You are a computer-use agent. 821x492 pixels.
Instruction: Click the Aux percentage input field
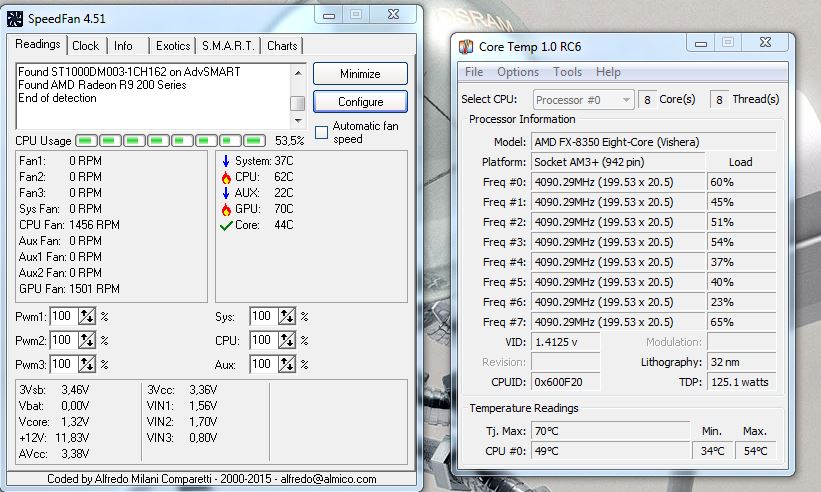pos(264,364)
